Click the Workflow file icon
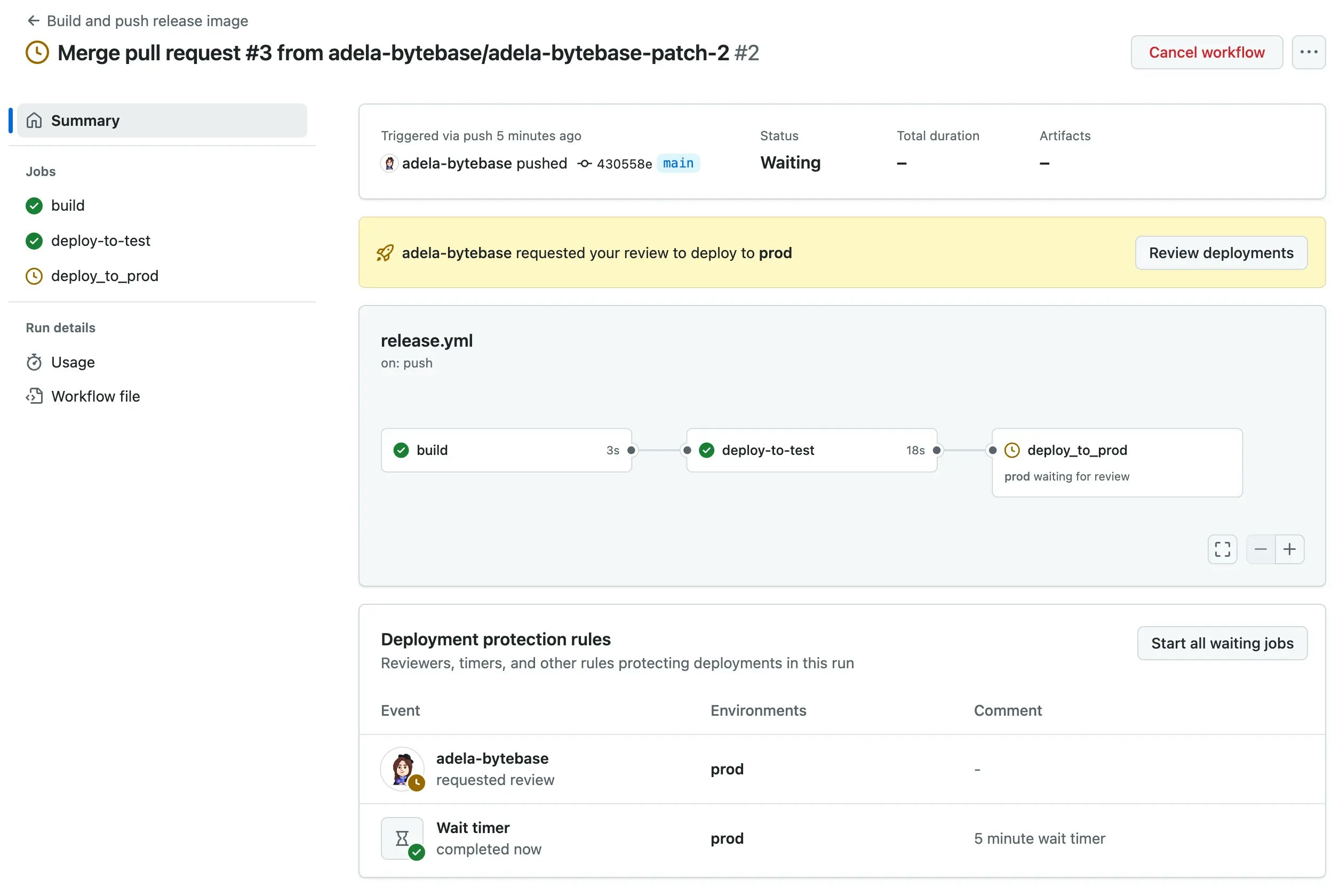The image size is (1340, 896). [x=34, y=396]
